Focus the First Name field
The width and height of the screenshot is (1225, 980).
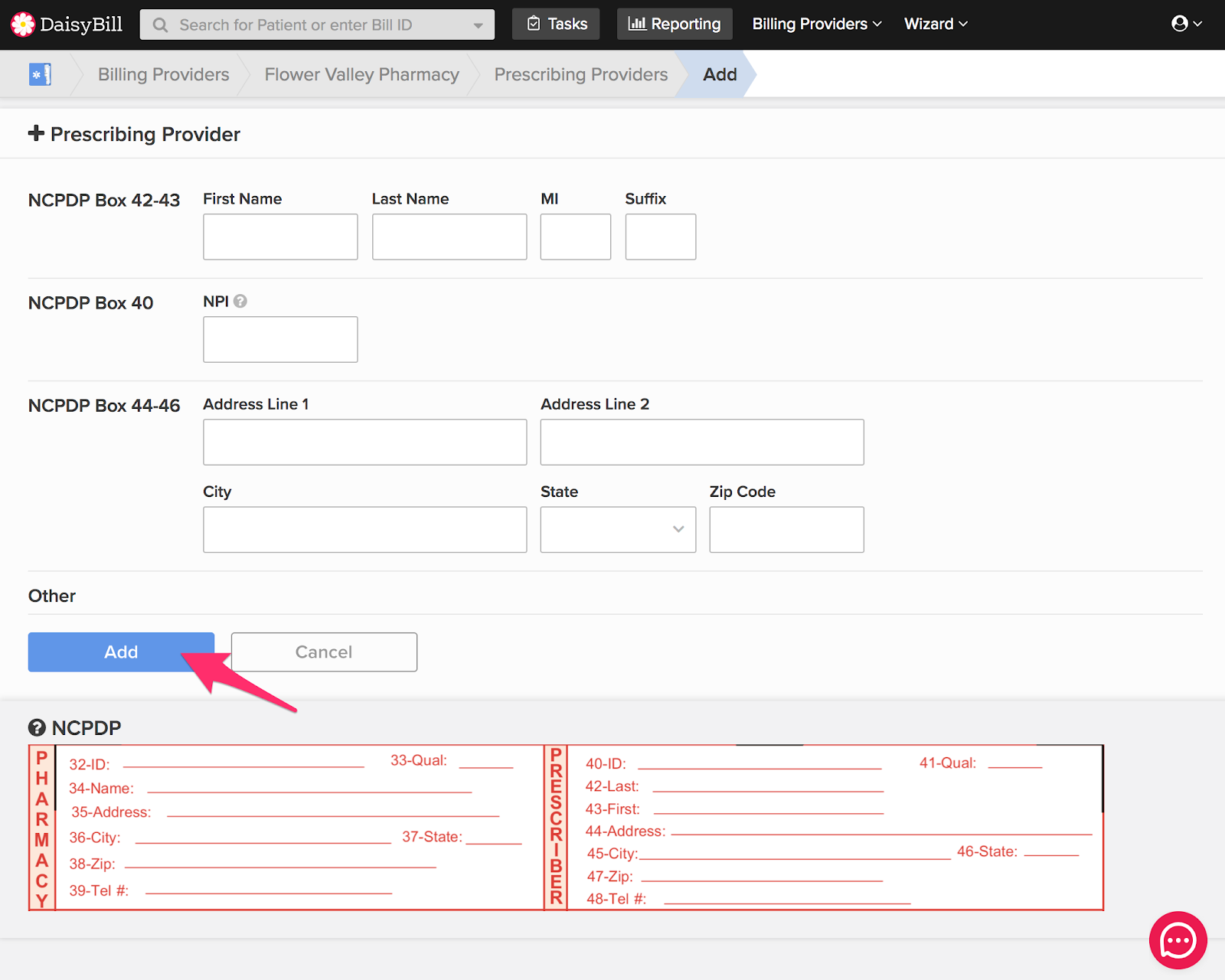coord(280,237)
